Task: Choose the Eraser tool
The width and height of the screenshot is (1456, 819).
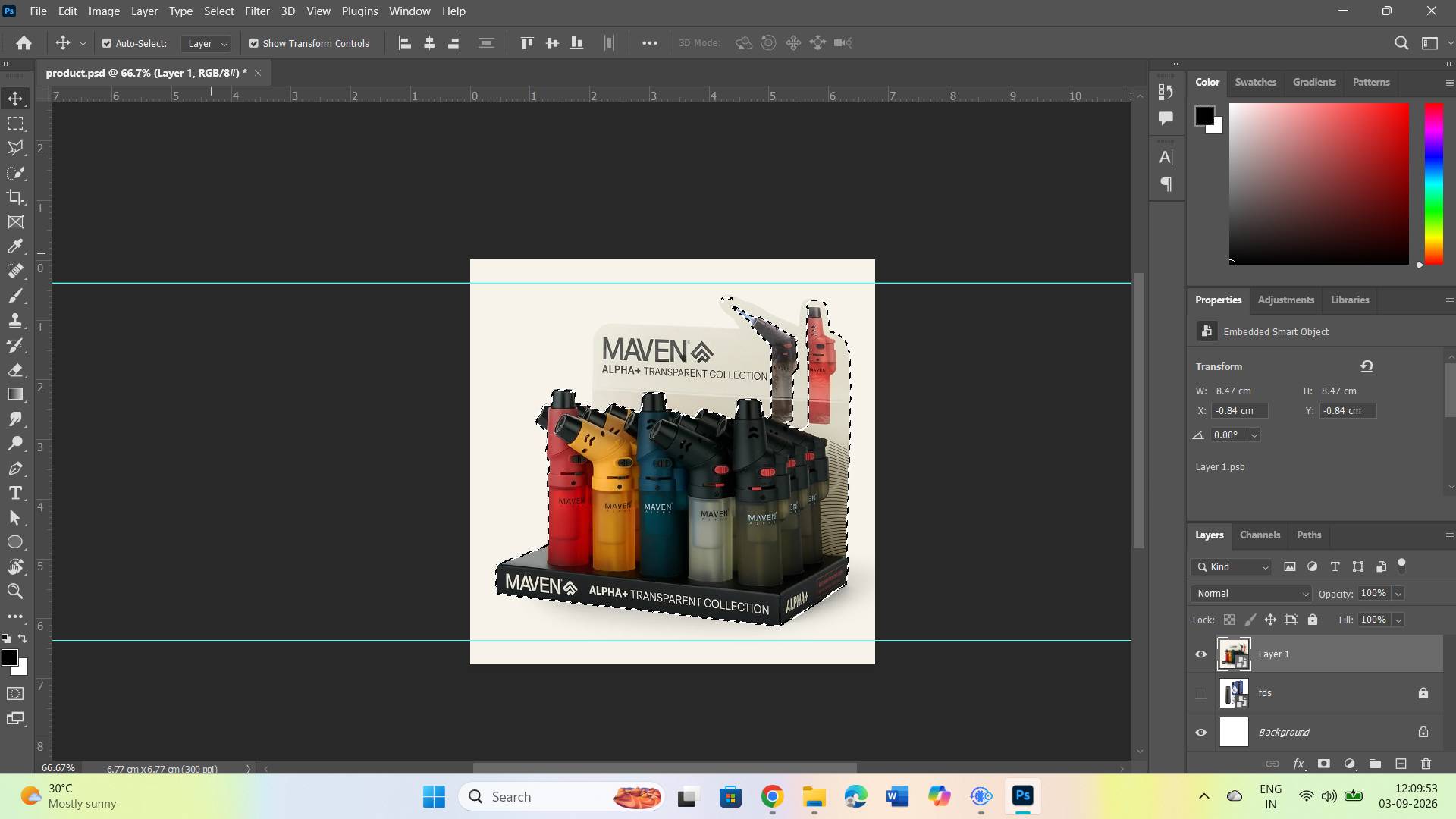Action: [15, 370]
